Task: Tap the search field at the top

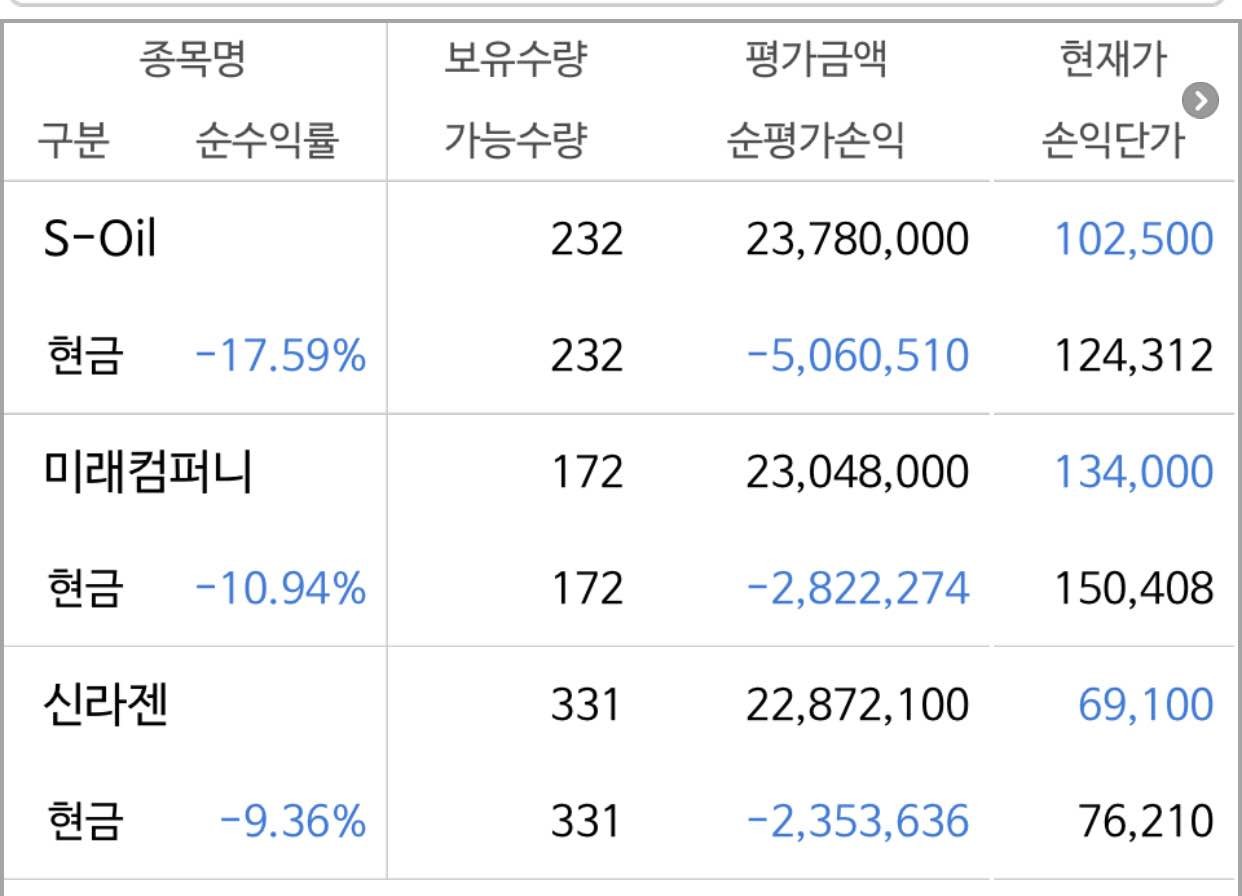Action: (620, 8)
